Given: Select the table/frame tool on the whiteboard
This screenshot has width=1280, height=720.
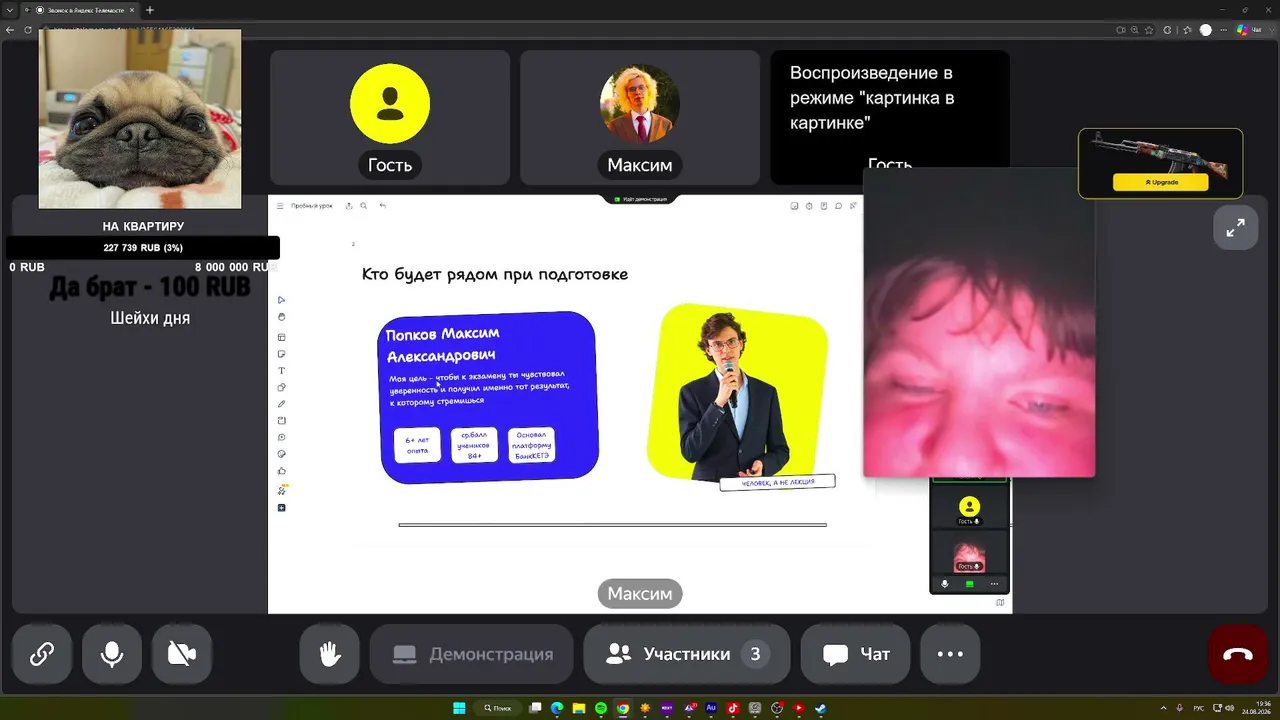Looking at the screenshot, I should tap(282, 337).
